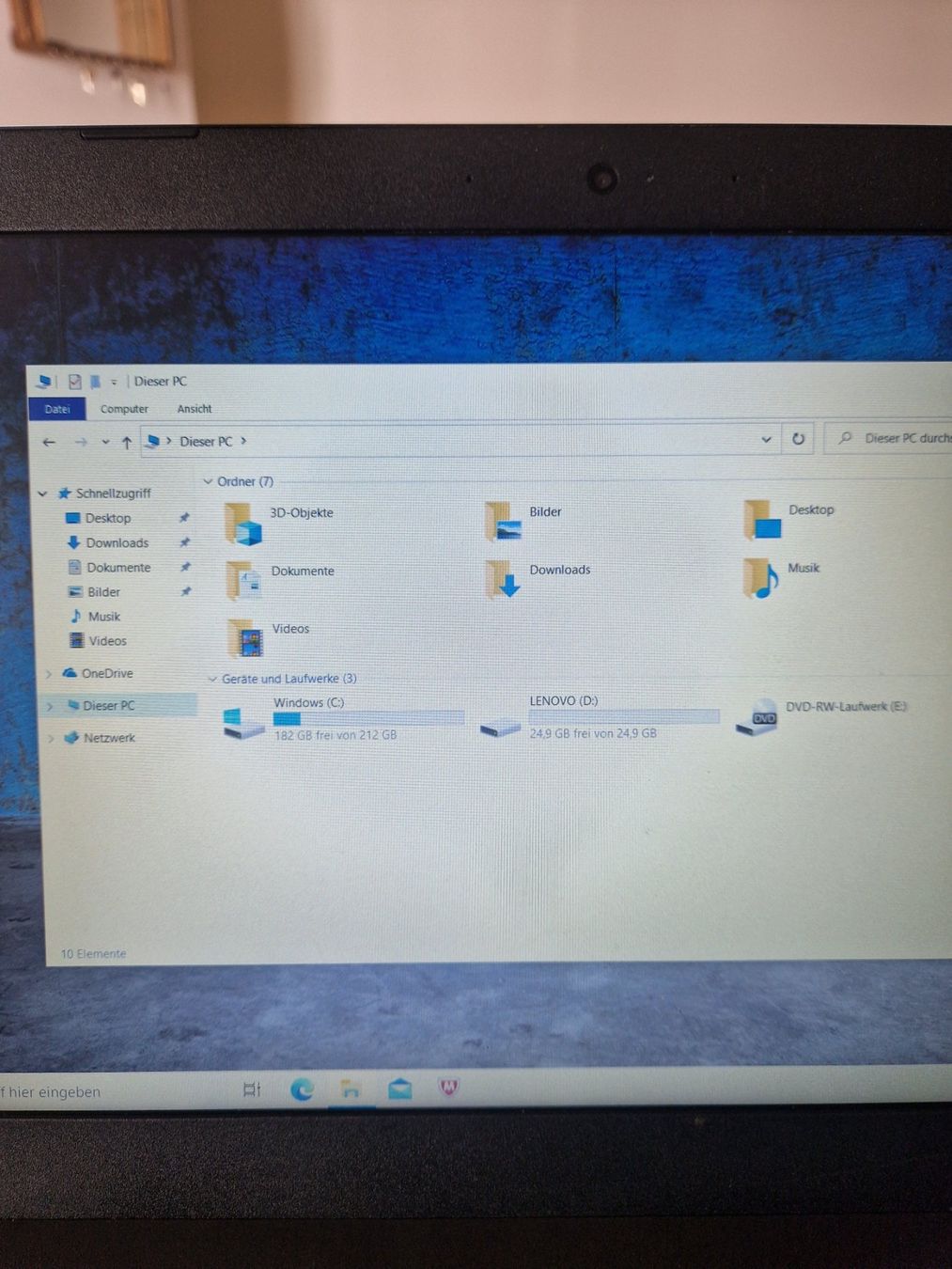Screen dimensions: 952x1269
Task: Open McAfee from the taskbar
Action: [x=448, y=1088]
